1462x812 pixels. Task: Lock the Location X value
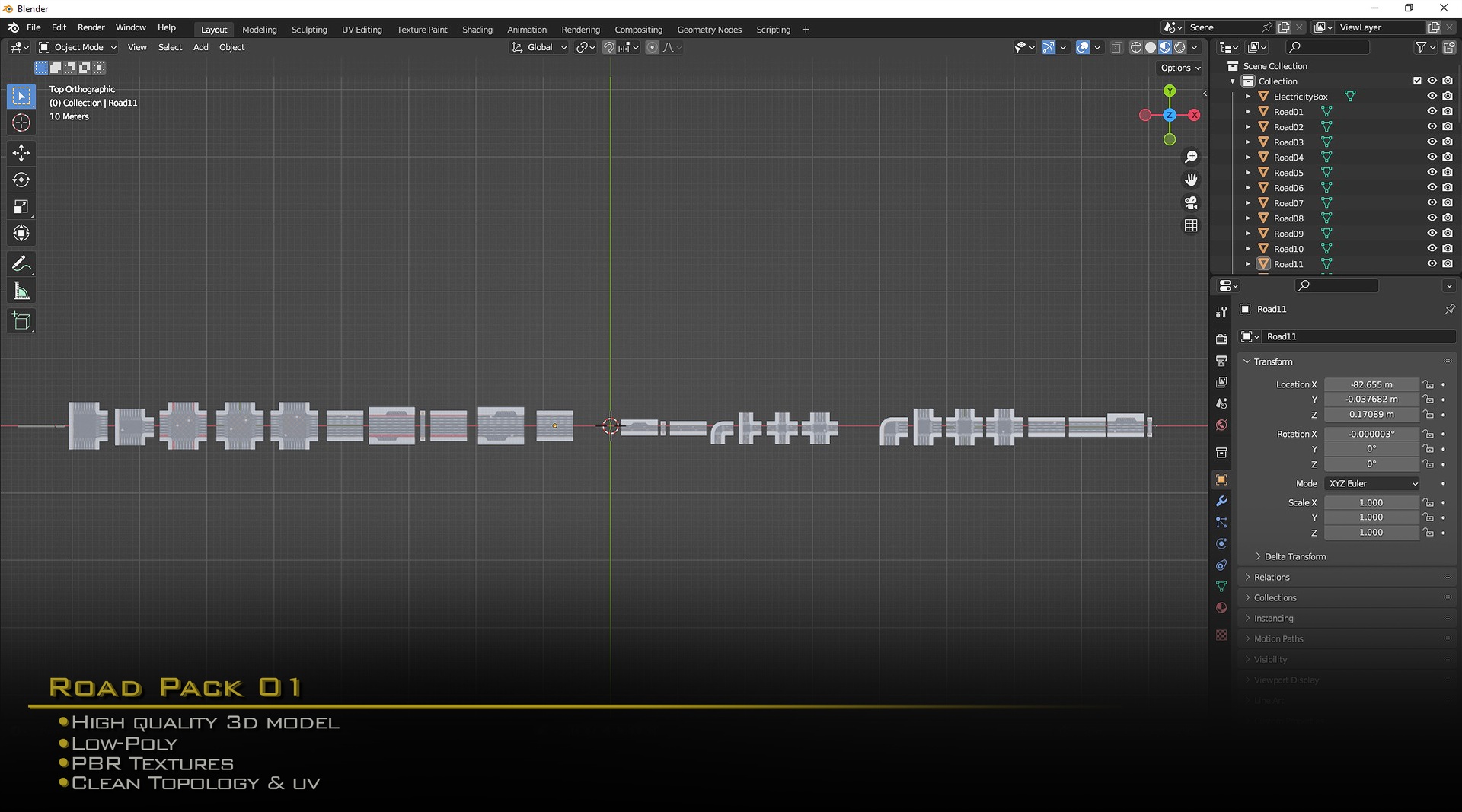click(1428, 384)
